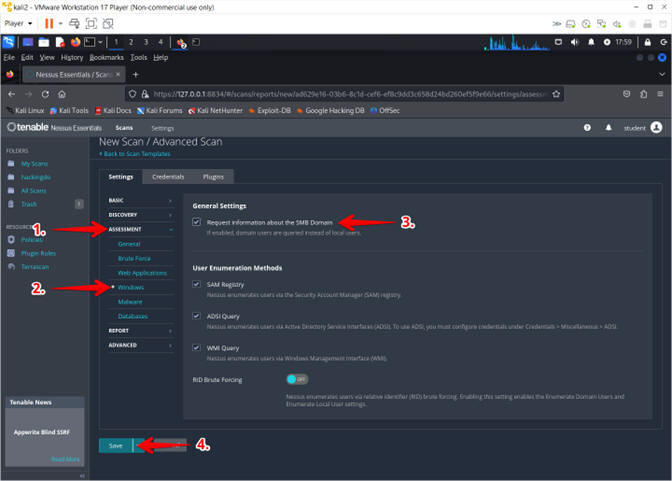The height and width of the screenshot is (481, 672).
Task: Open the Firefox Help menu
Action: pyautogui.click(x=161, y=57)
